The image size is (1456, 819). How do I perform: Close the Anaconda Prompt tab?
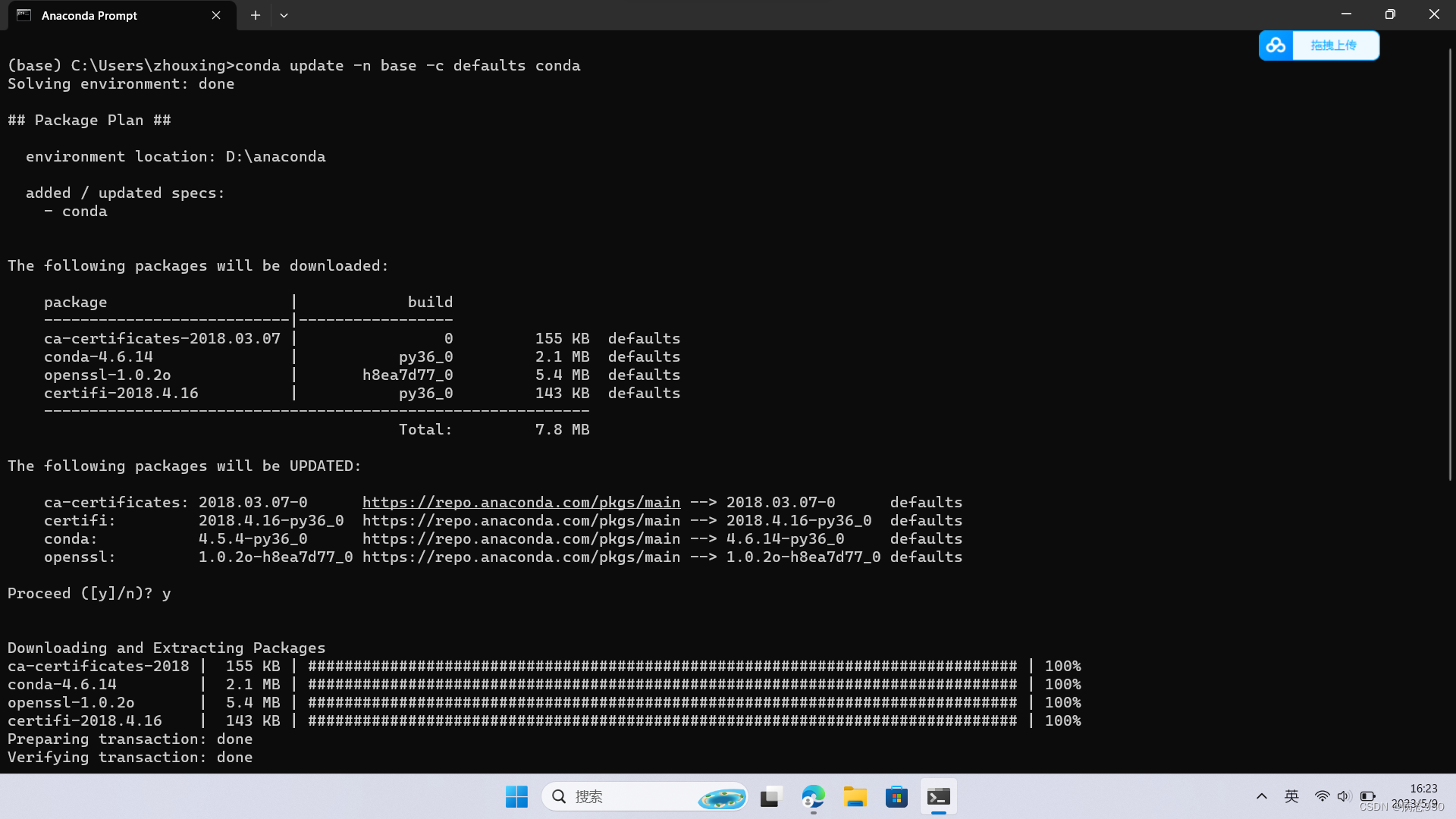(216, 15)
